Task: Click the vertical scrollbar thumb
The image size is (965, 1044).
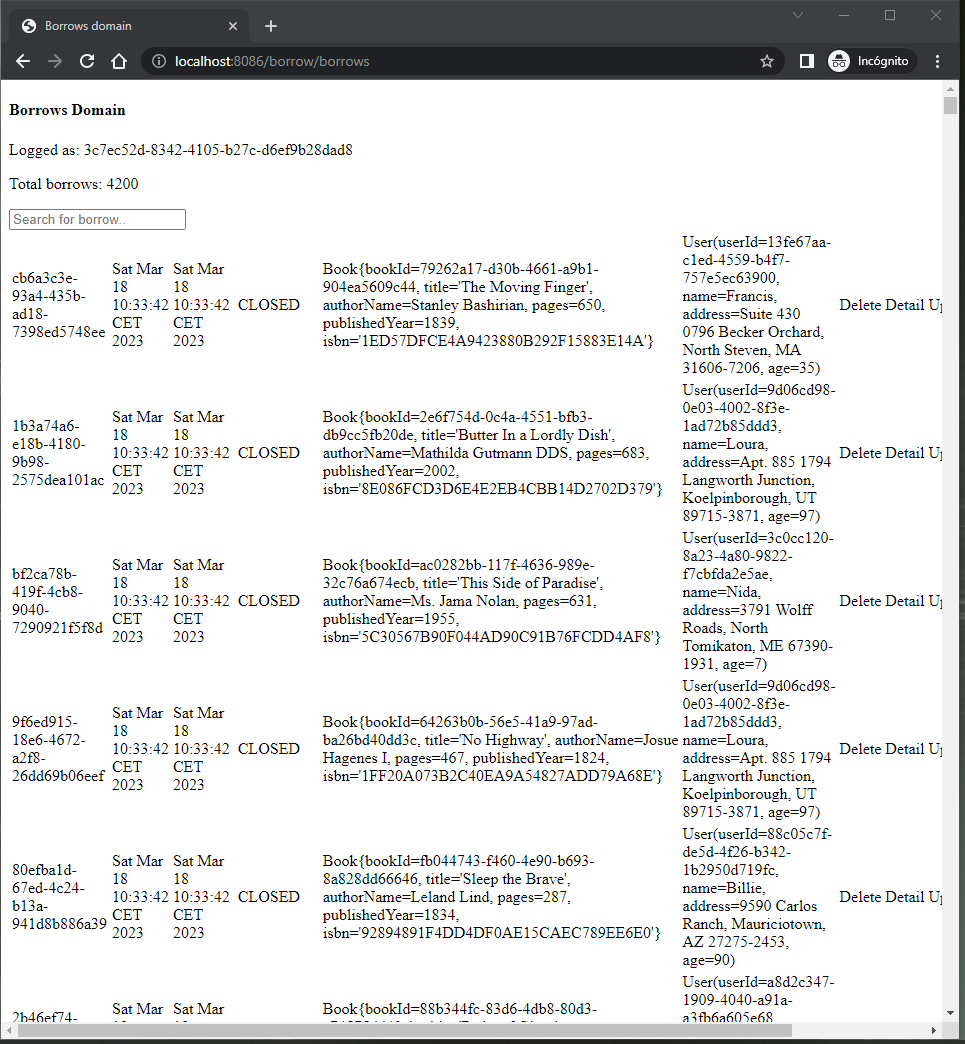Action: [x=950, y=106]
